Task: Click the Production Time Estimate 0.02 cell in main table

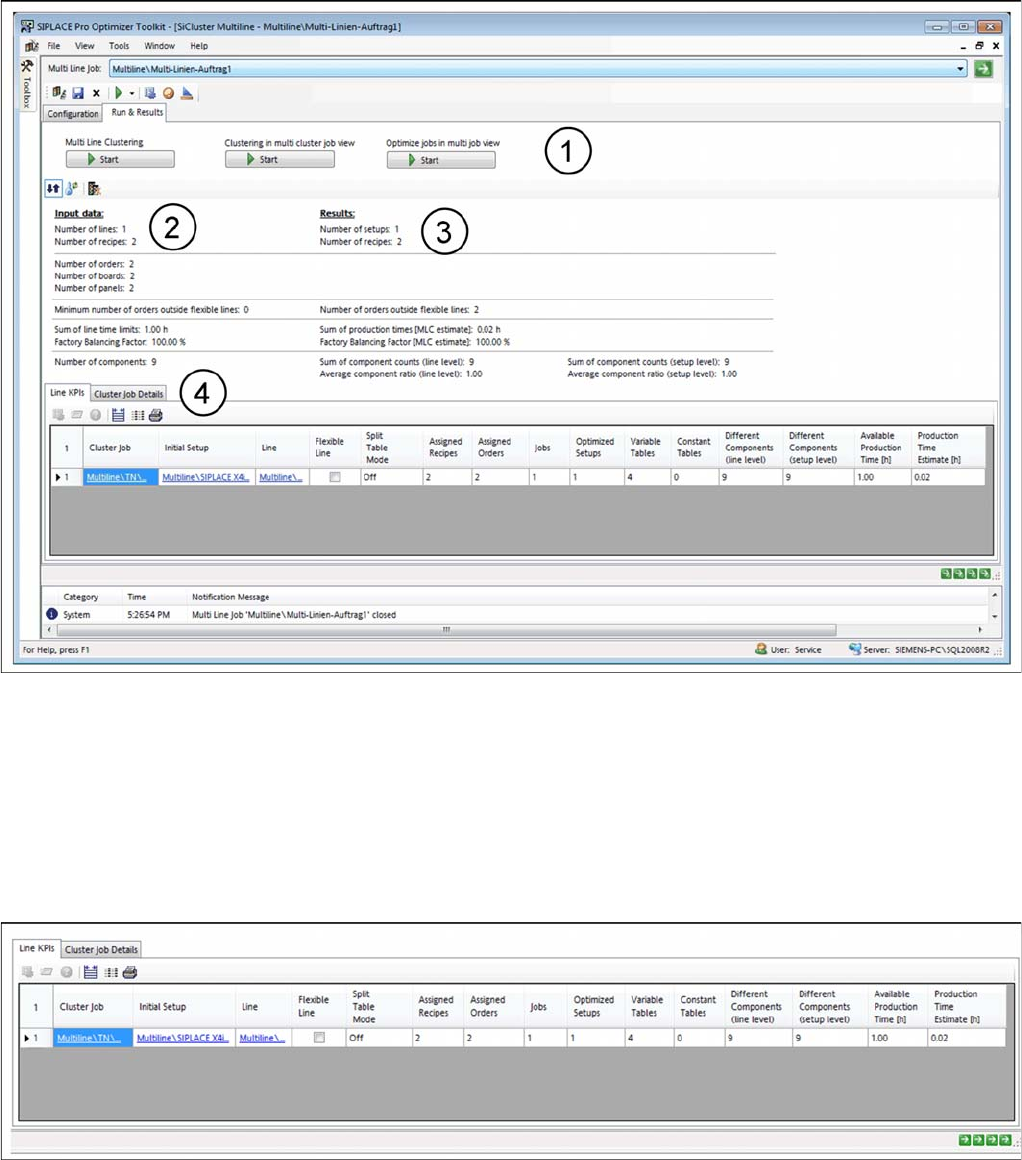Action: pyautogui.click(x=948, y=477)
